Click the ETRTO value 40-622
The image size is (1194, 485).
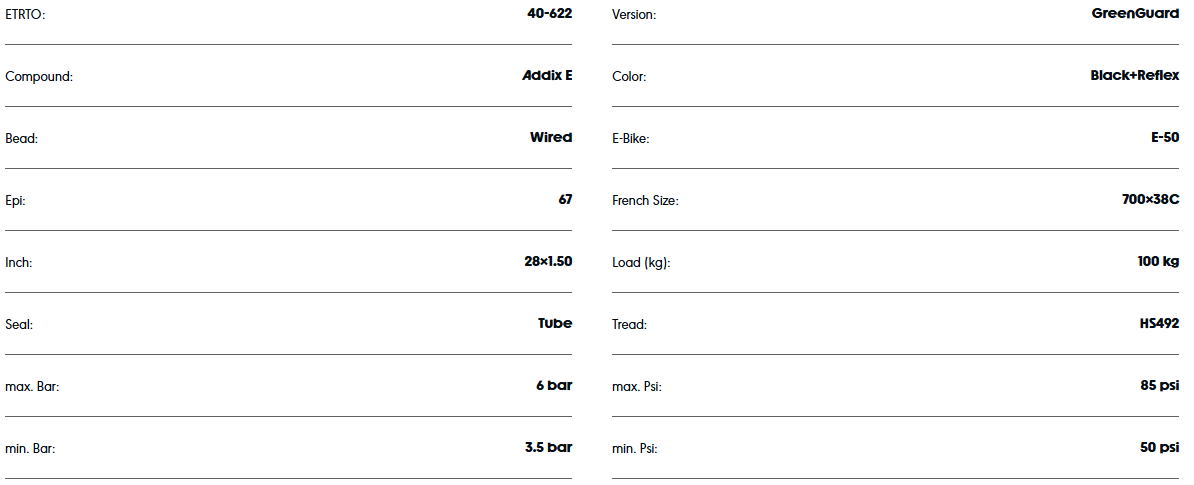coord(549,14)
